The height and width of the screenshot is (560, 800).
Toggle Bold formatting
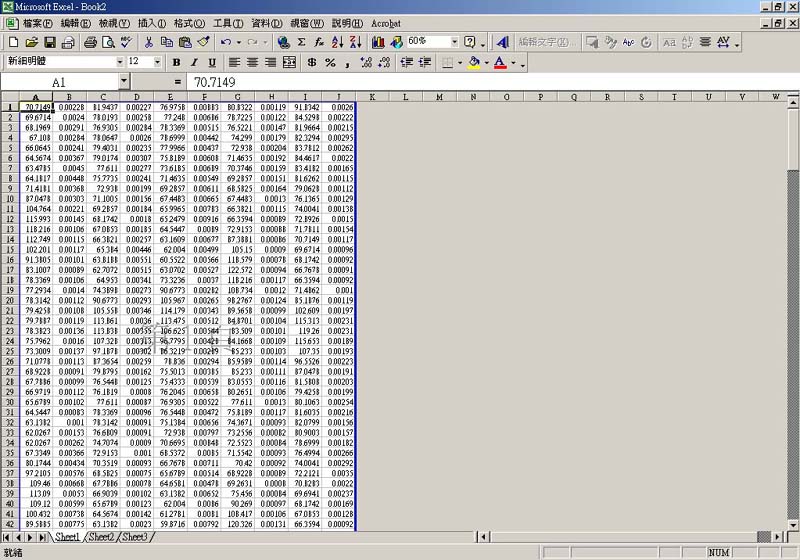click(x=177, y=62)
